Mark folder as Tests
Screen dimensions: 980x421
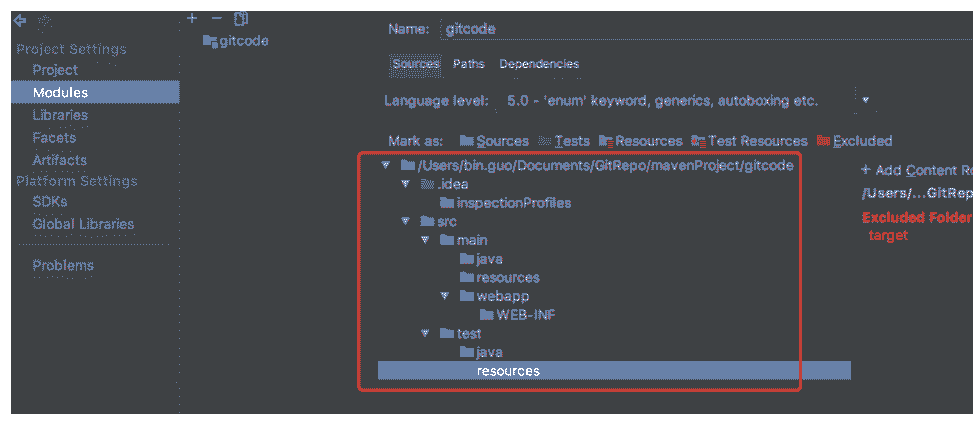pyautogui.click(x=564, y=141)
